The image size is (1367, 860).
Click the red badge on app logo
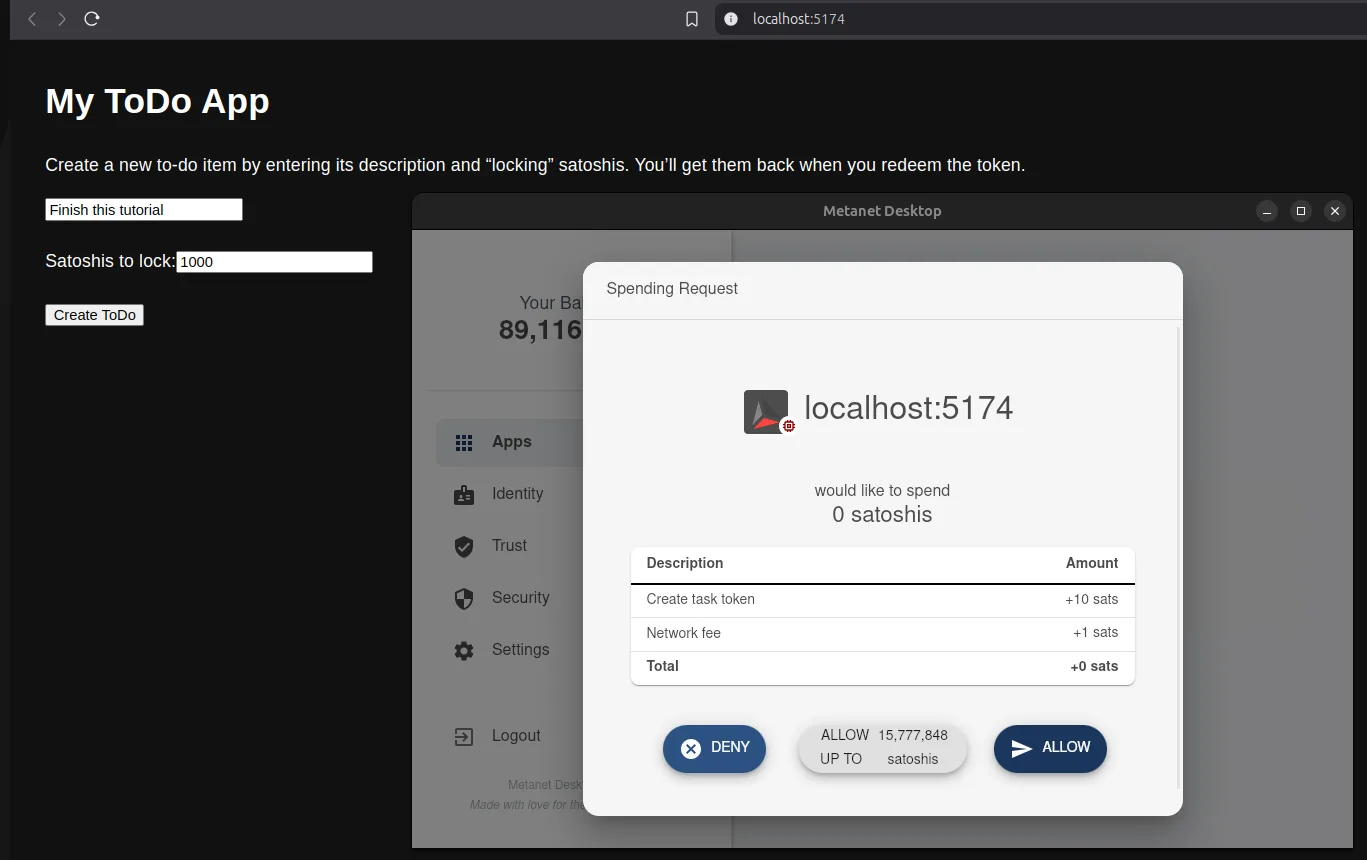pos(789,426)
